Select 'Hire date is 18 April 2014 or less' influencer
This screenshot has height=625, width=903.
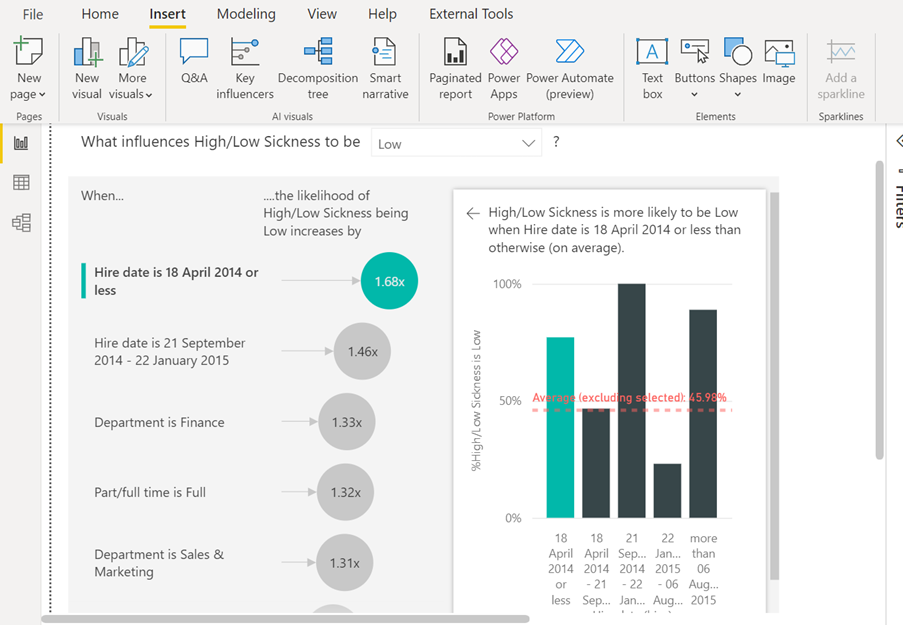176,281
